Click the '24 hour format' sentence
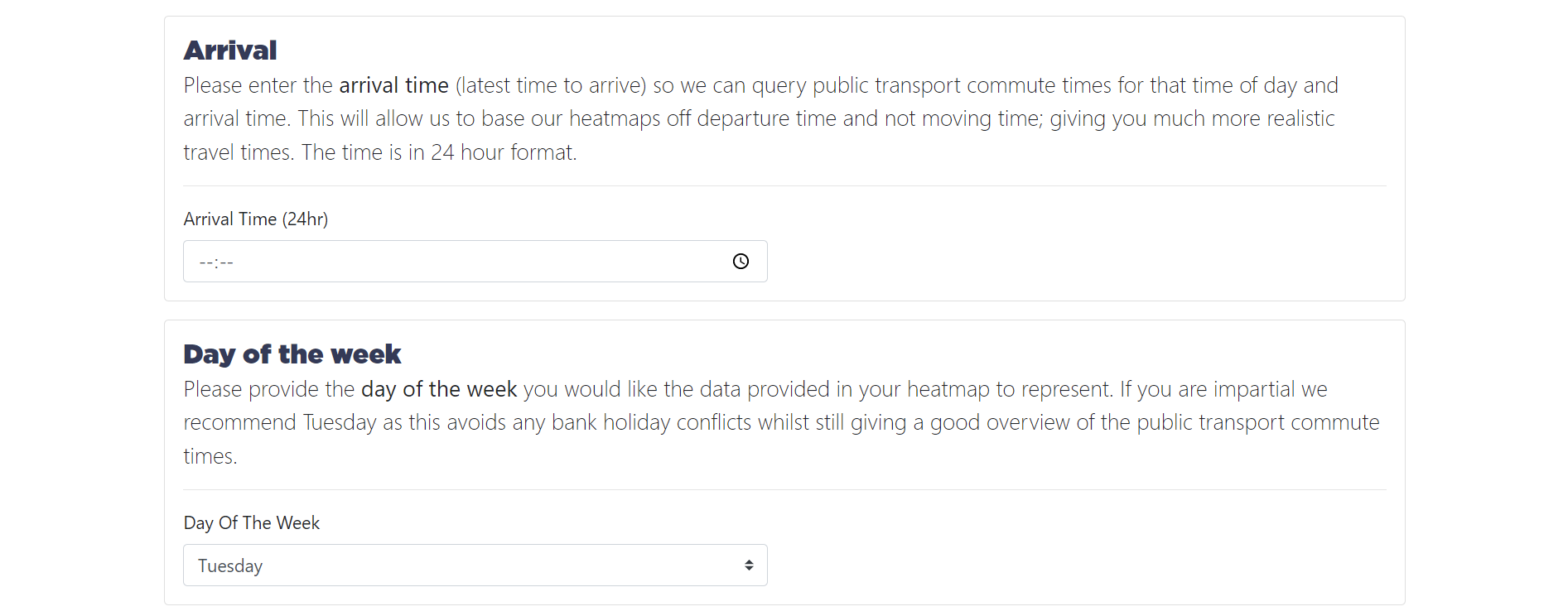 (x=439, y=152)
